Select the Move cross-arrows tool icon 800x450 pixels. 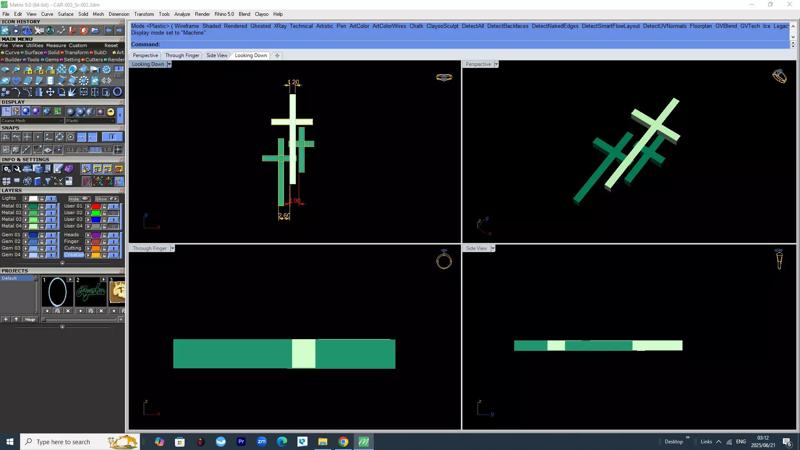click(50, 92)
